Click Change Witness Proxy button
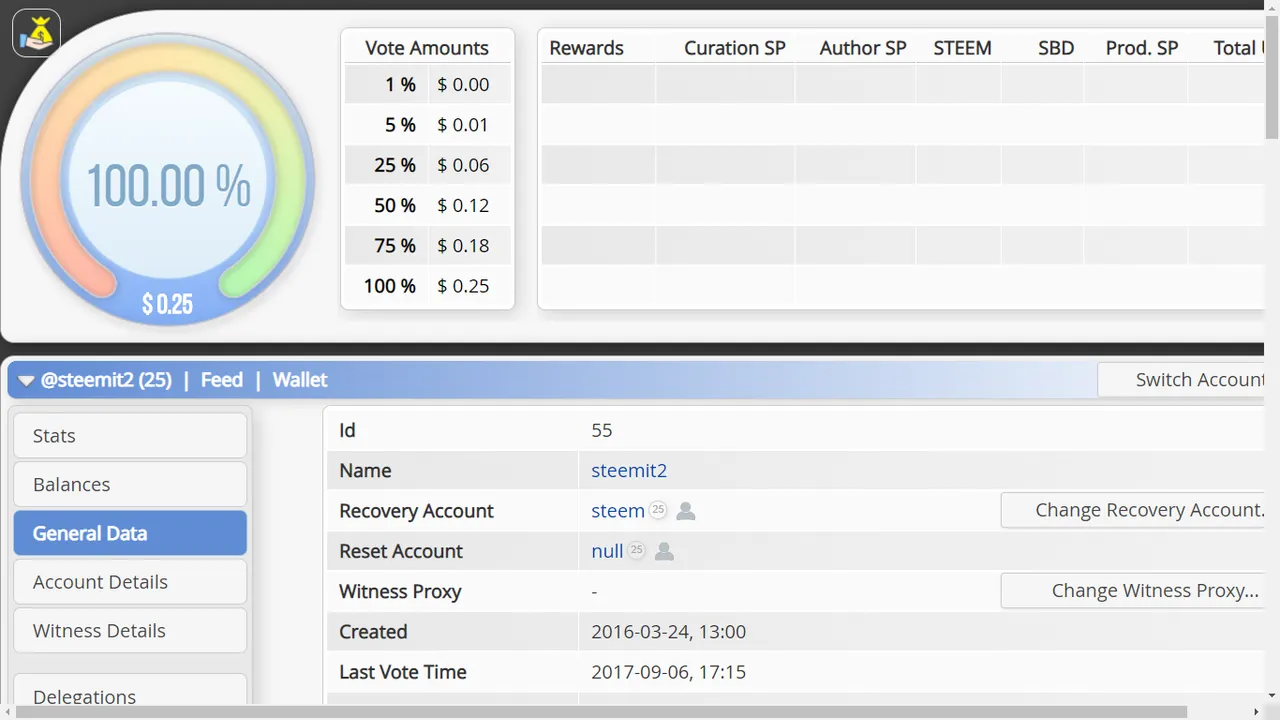The height and width of the screenshot is (720, 1280). click(x=1133, y=591)
